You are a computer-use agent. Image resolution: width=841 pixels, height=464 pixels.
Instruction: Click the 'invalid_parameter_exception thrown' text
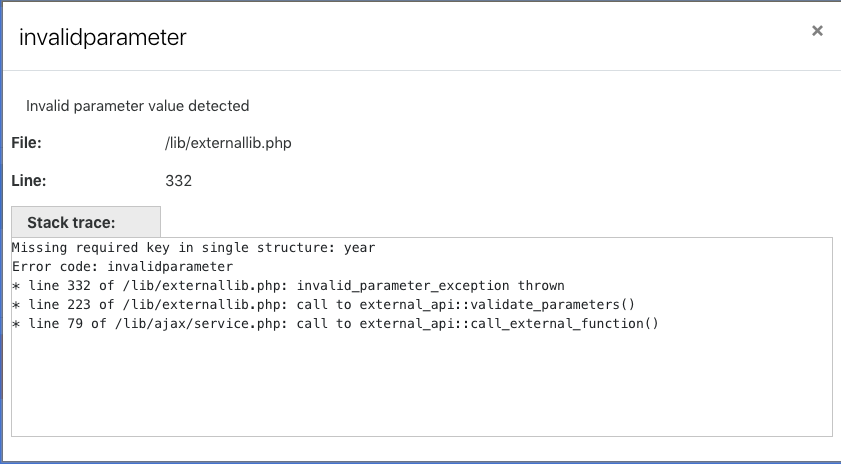click(431, 286)
